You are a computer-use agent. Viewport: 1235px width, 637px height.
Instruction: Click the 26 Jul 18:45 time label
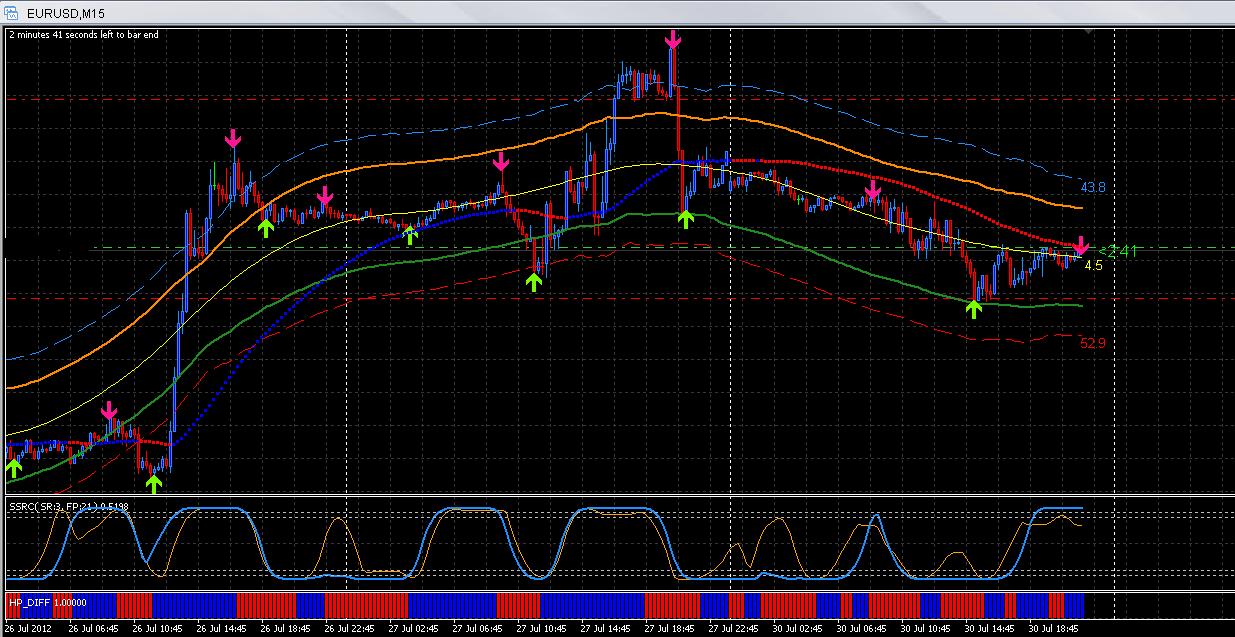[x=288, y=630]
